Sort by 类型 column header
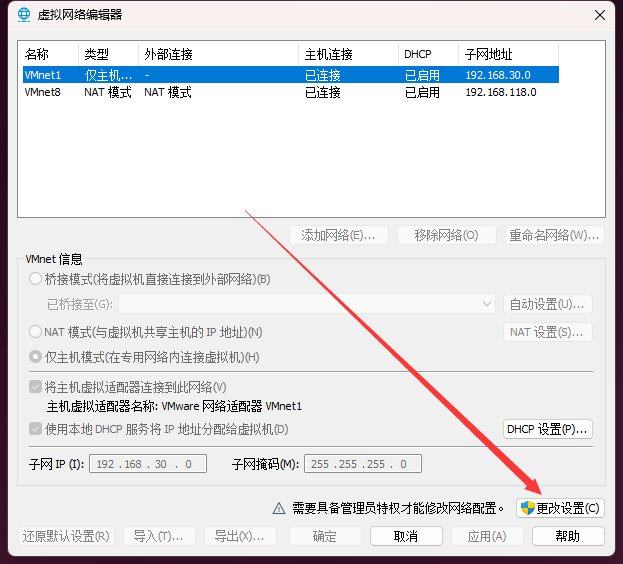This screenshot has width=623, height=564. tap(108, 54)
